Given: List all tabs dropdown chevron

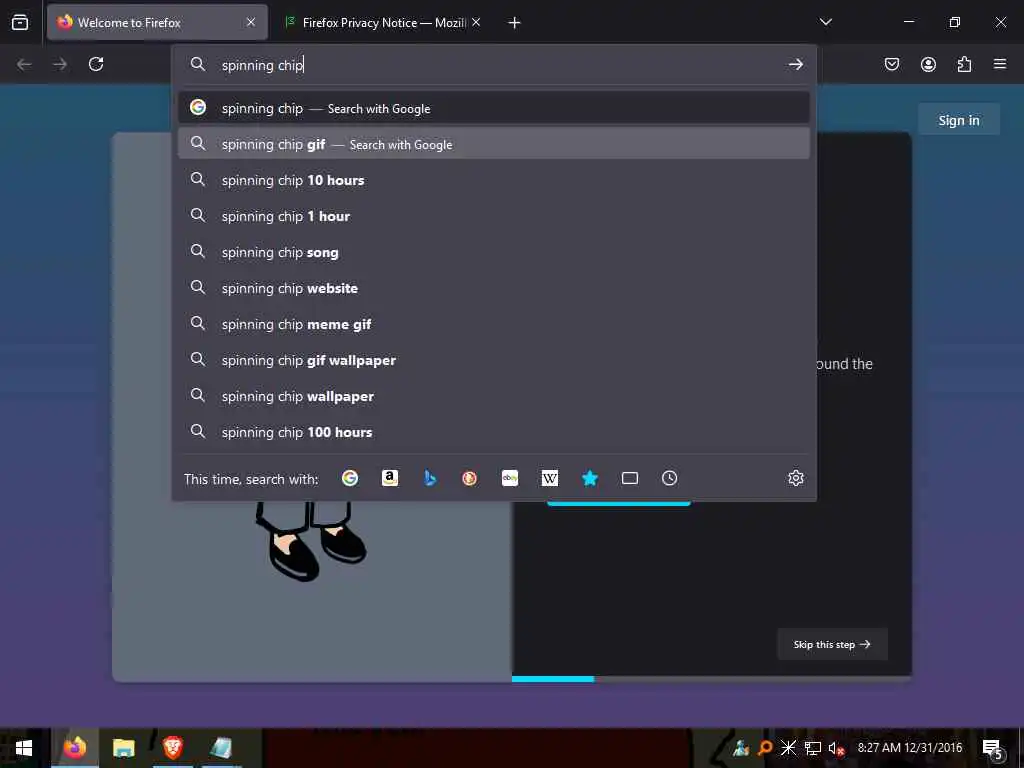Looking at the screenshot, I should 825,22.
